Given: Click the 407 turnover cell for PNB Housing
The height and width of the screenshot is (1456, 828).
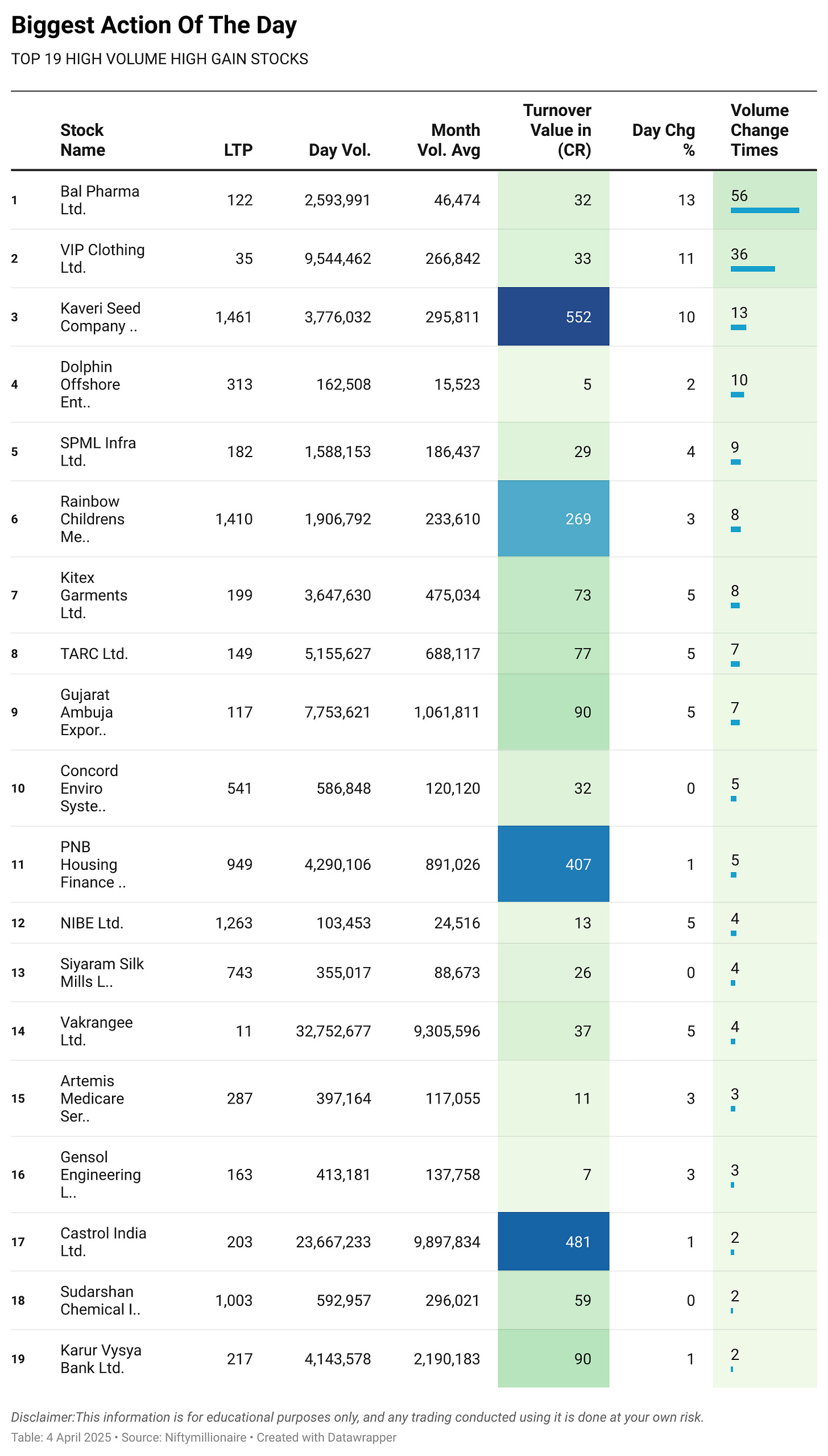Looking at the screenshot, I should (553, 864).
